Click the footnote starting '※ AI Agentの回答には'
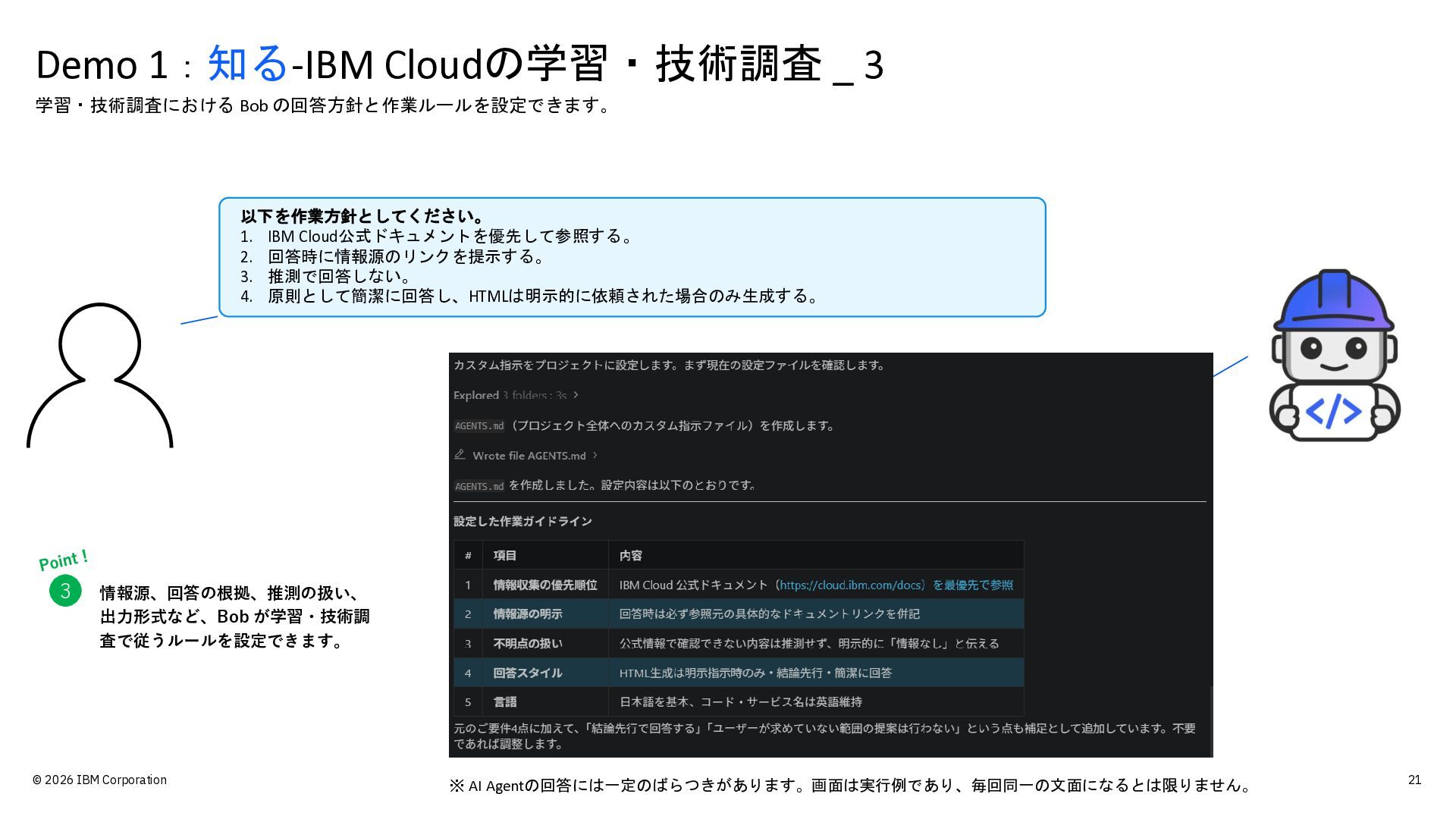 (x=850, y=785)
